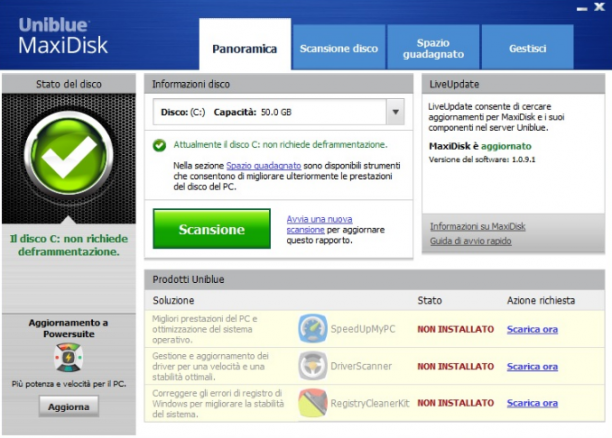Open Informazioni su MaxiDisk link
Viewport: 612px width, 438px height.
coord(477,226)
